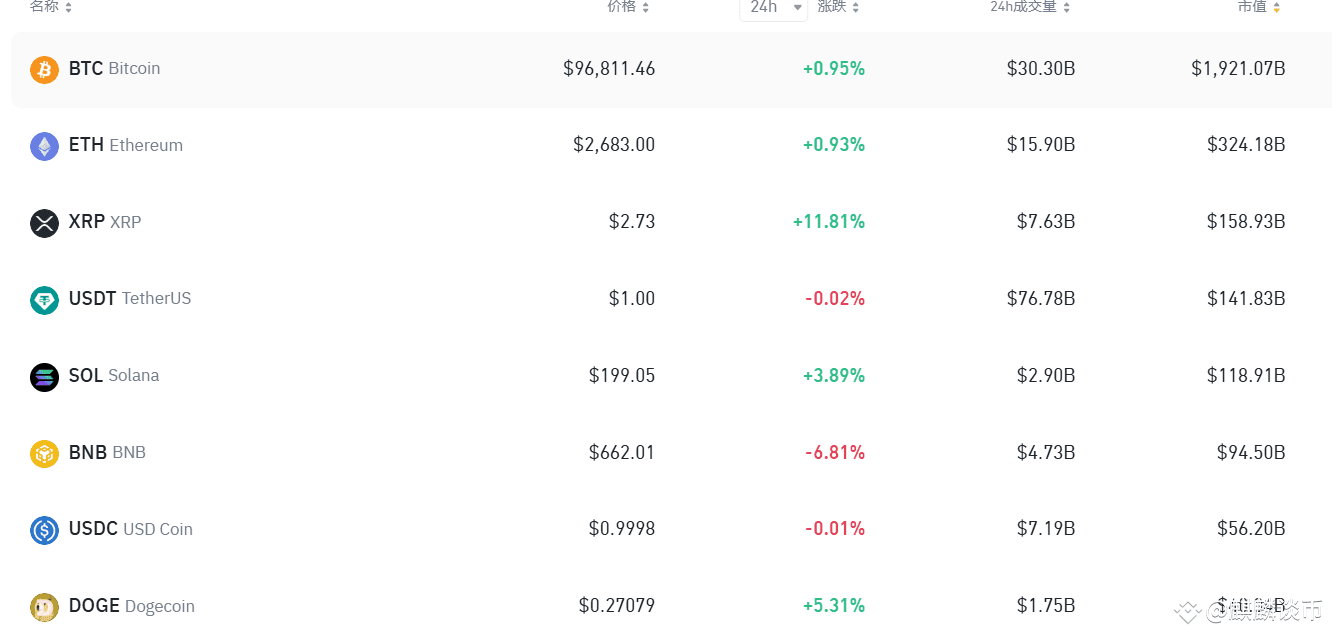The height and width of the screenshot is (633, 1332).
Task: Sort by the 价格 column arrows
Action: click(x=645, y=7)
